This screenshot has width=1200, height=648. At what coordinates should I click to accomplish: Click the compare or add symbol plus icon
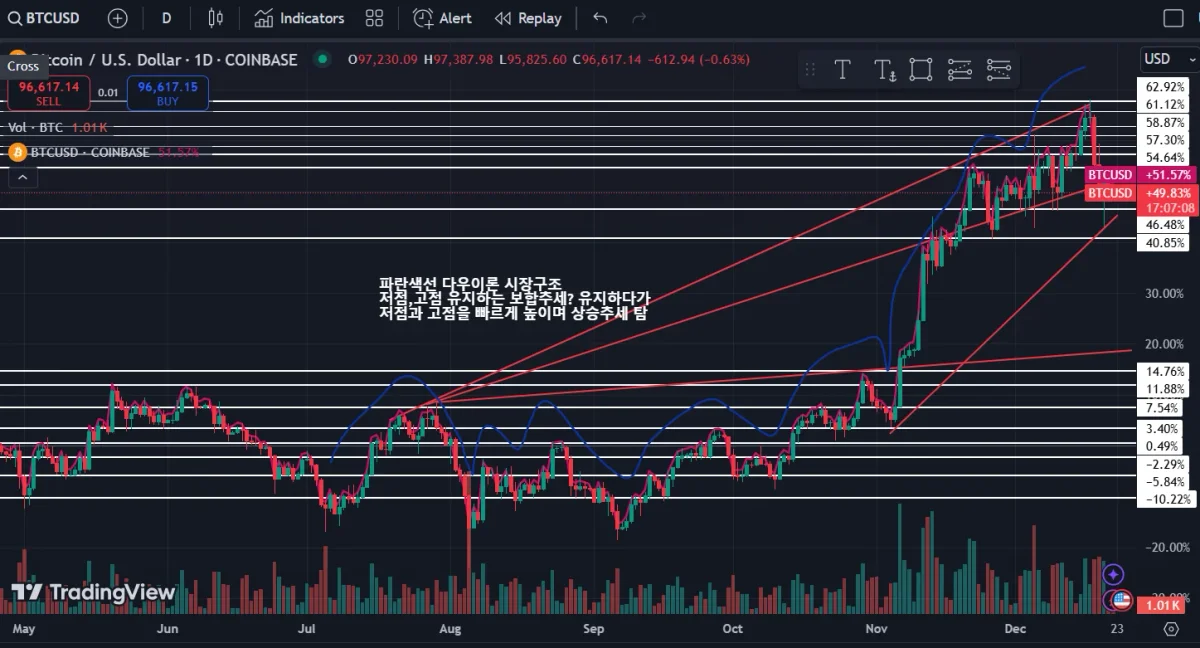point(117,18)
